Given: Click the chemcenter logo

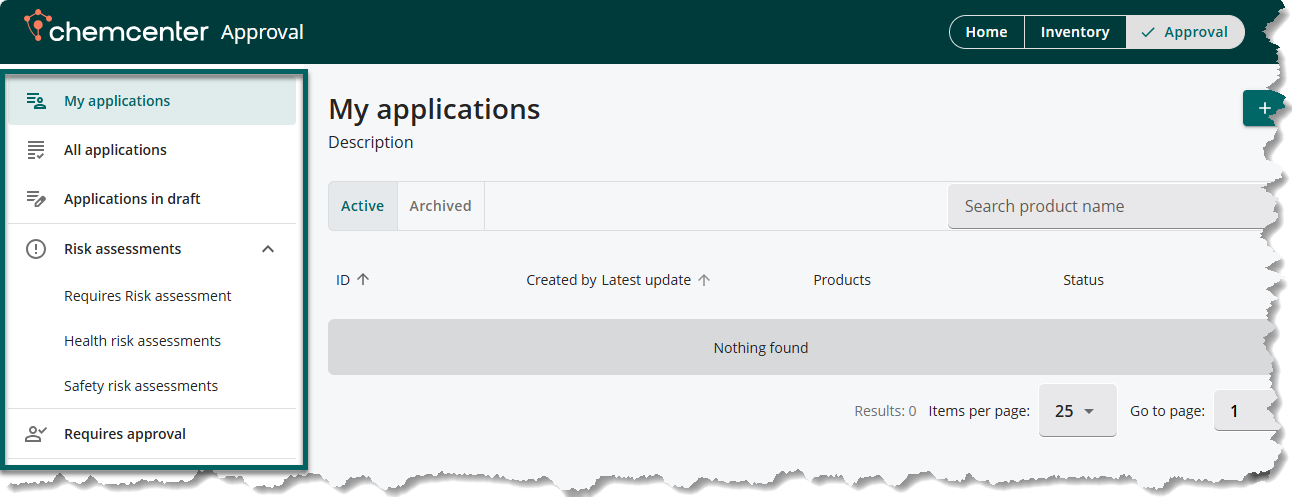Looking at the screenshot, I should pyautogui.click(x=116, y=30).
